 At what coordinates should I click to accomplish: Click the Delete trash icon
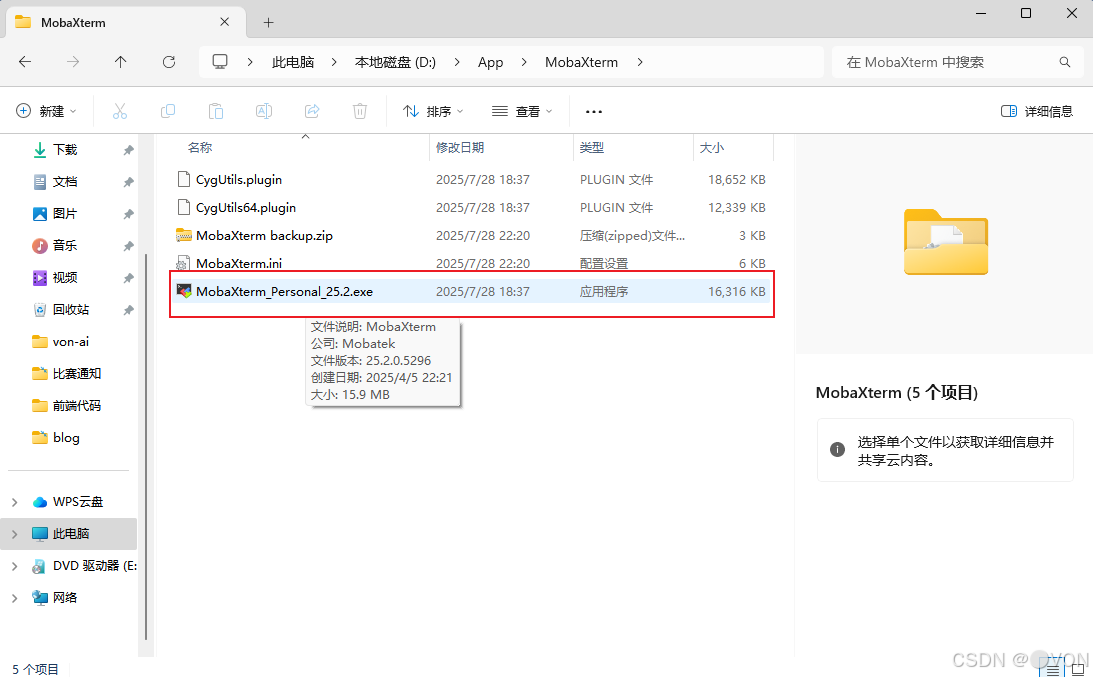(360, 111)
